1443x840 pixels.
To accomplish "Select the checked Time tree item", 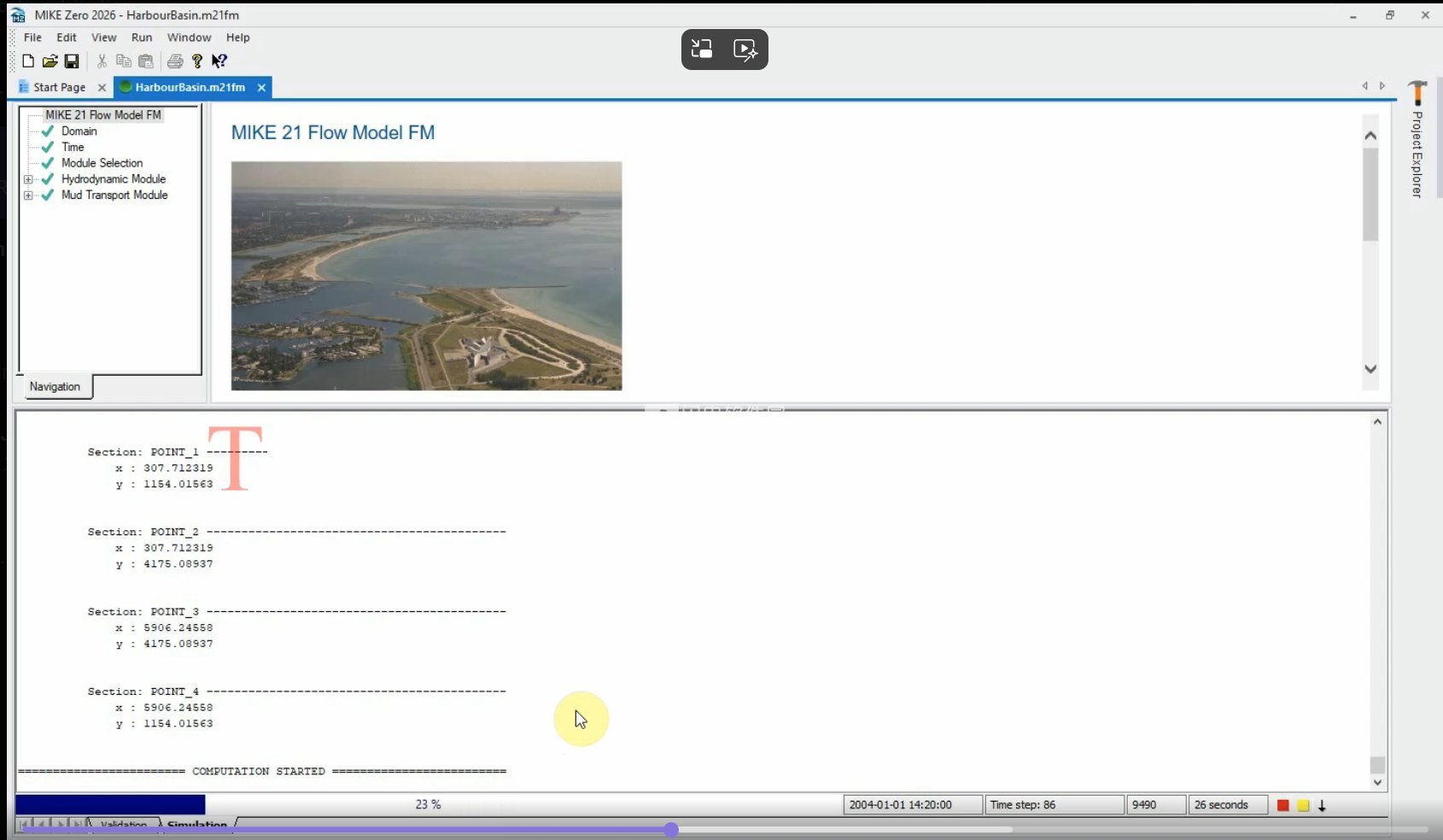I will [73, 147].
